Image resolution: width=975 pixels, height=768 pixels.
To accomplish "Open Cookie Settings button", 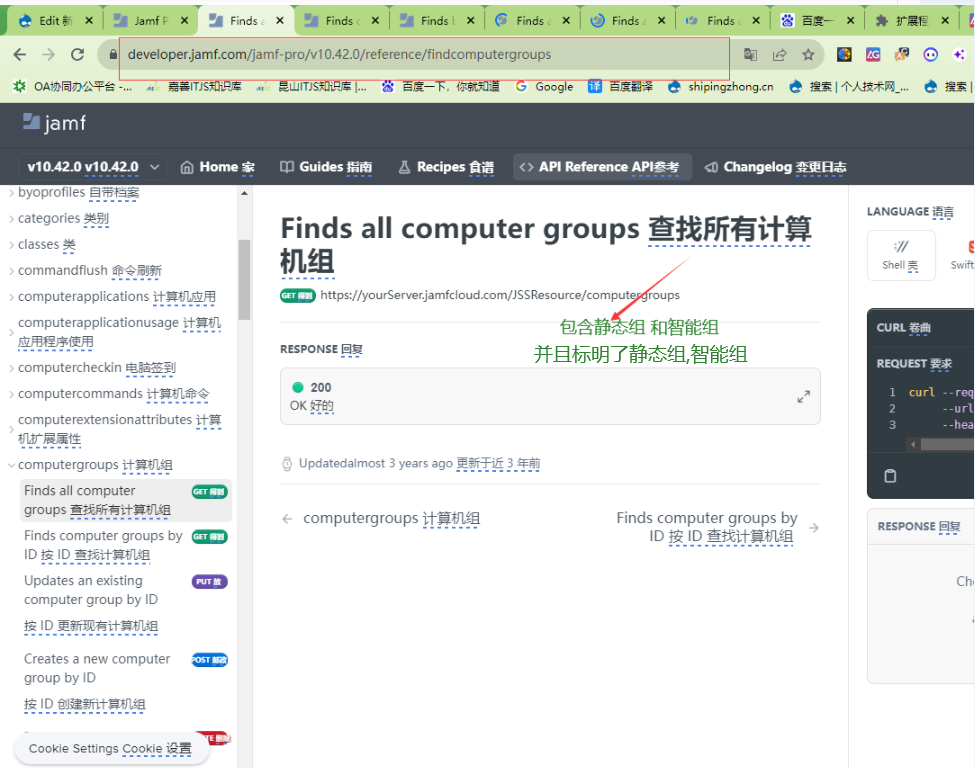I will (x=110, y=748).
